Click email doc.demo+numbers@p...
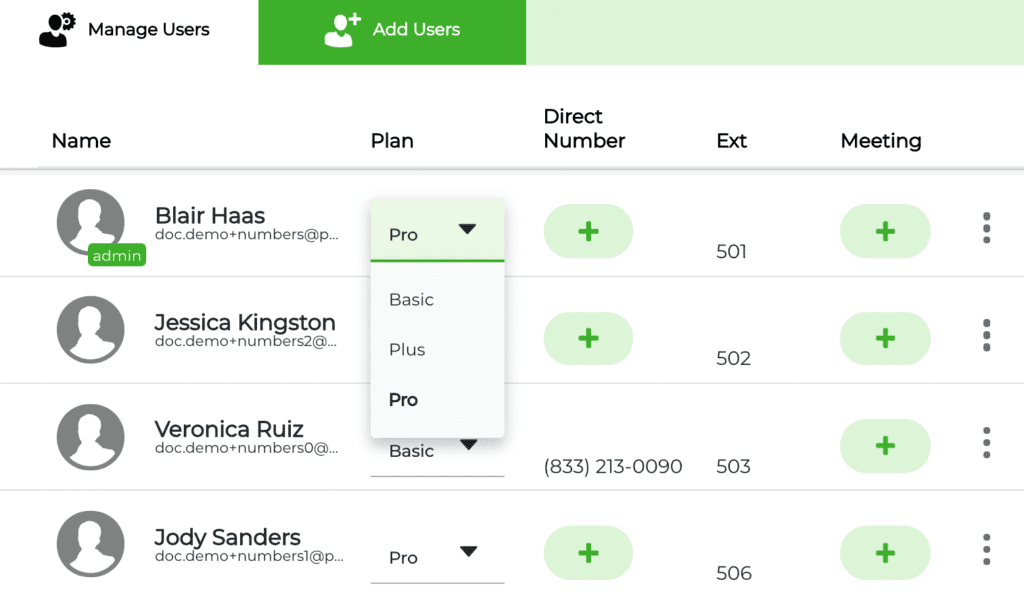 [x=247, y=235]
